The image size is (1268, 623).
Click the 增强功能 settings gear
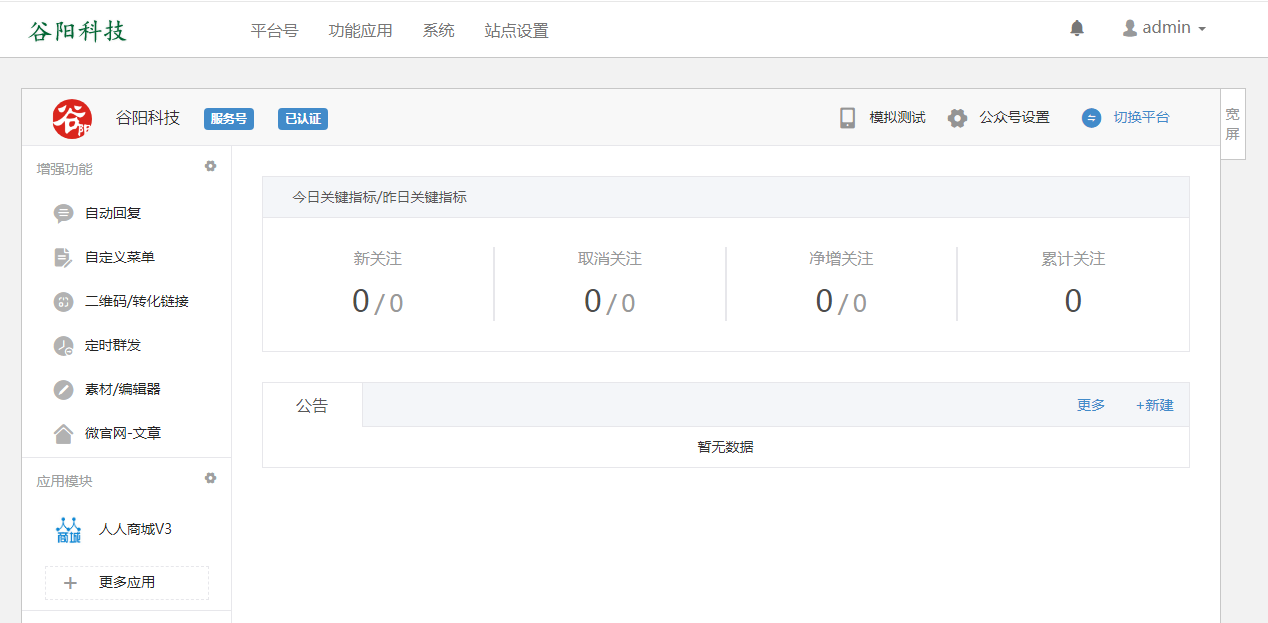click(x=211, y=166)
